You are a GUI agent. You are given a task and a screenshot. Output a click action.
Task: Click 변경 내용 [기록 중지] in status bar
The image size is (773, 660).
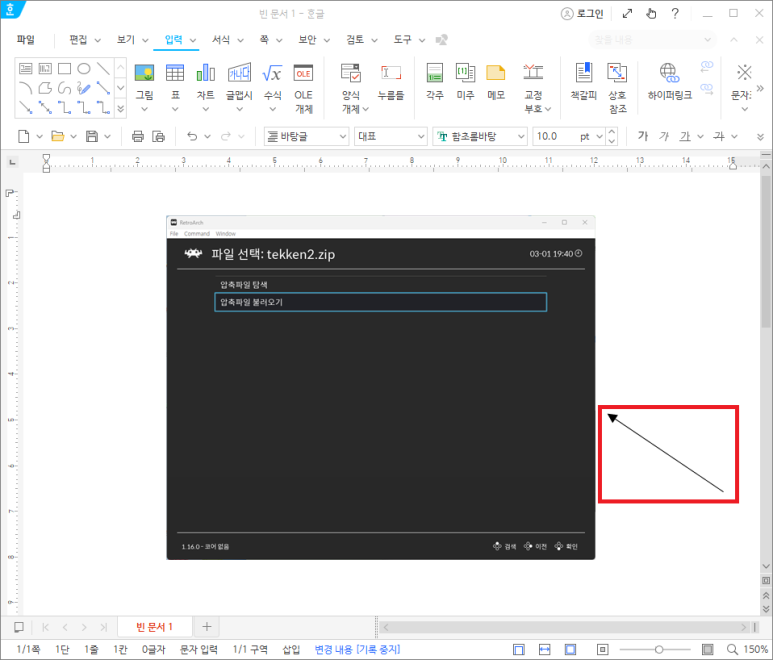(x=357, y=649)
